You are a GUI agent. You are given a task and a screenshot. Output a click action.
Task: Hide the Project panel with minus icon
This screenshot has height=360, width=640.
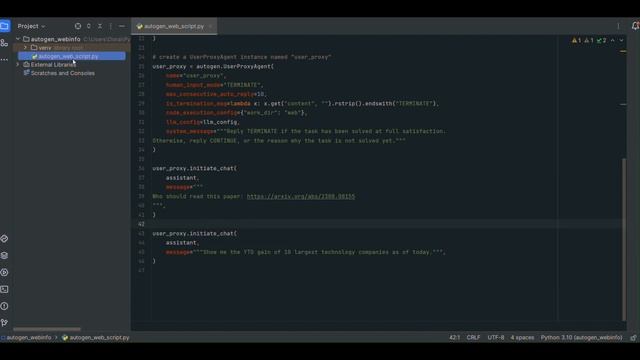click(122, 26)
